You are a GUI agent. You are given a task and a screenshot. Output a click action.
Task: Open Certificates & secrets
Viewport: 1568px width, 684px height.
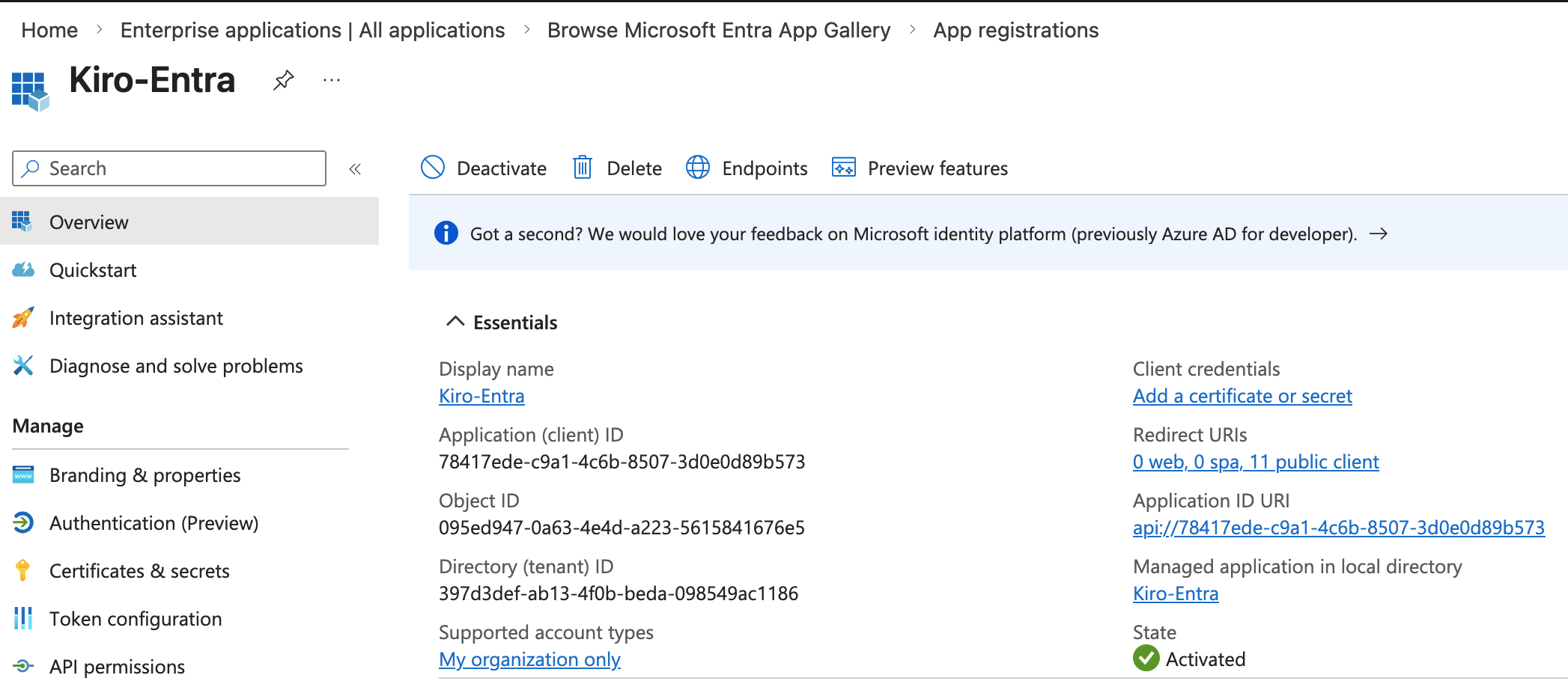tap(139, 571)
